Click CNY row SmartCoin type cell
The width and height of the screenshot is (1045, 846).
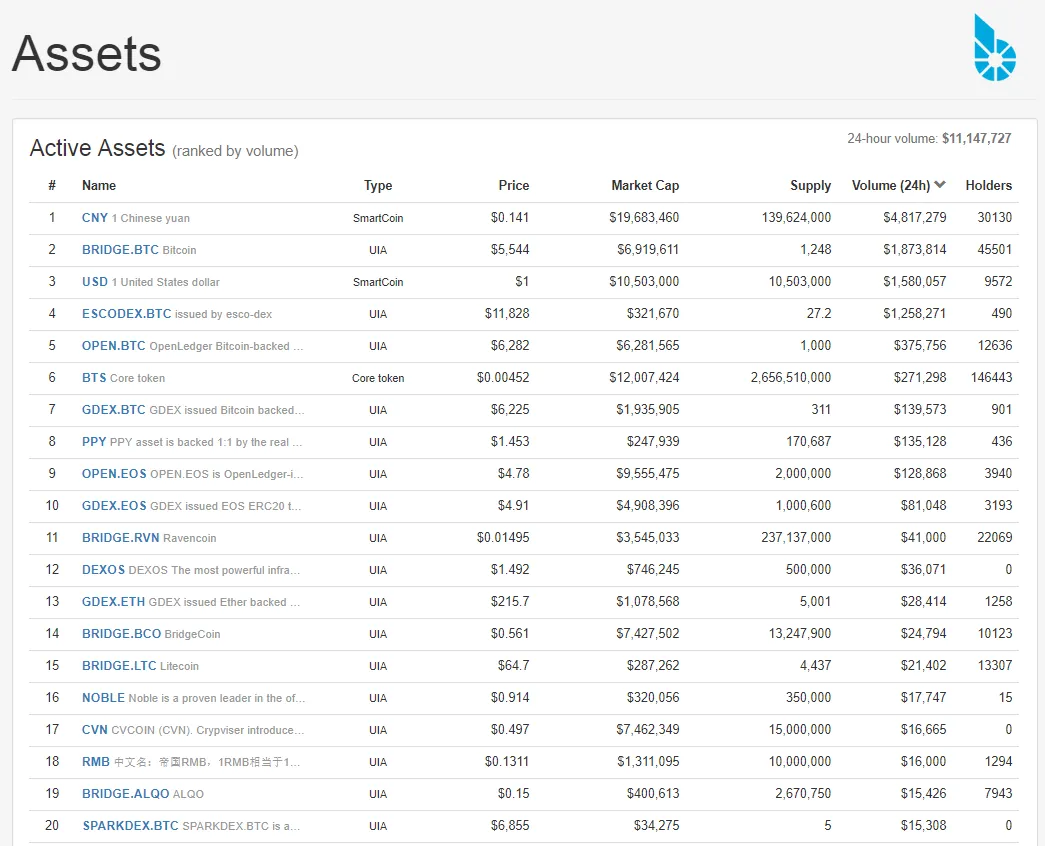pos(378,218)
